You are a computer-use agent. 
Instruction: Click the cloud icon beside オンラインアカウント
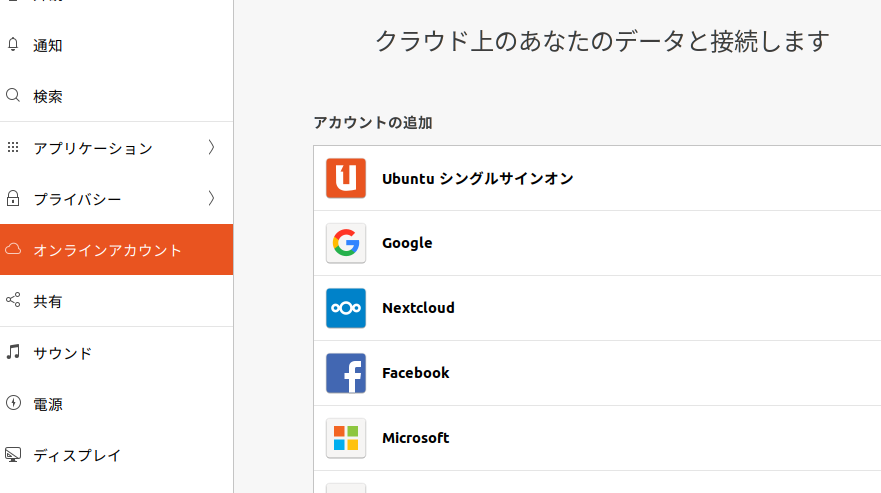(x=13, y=249)
